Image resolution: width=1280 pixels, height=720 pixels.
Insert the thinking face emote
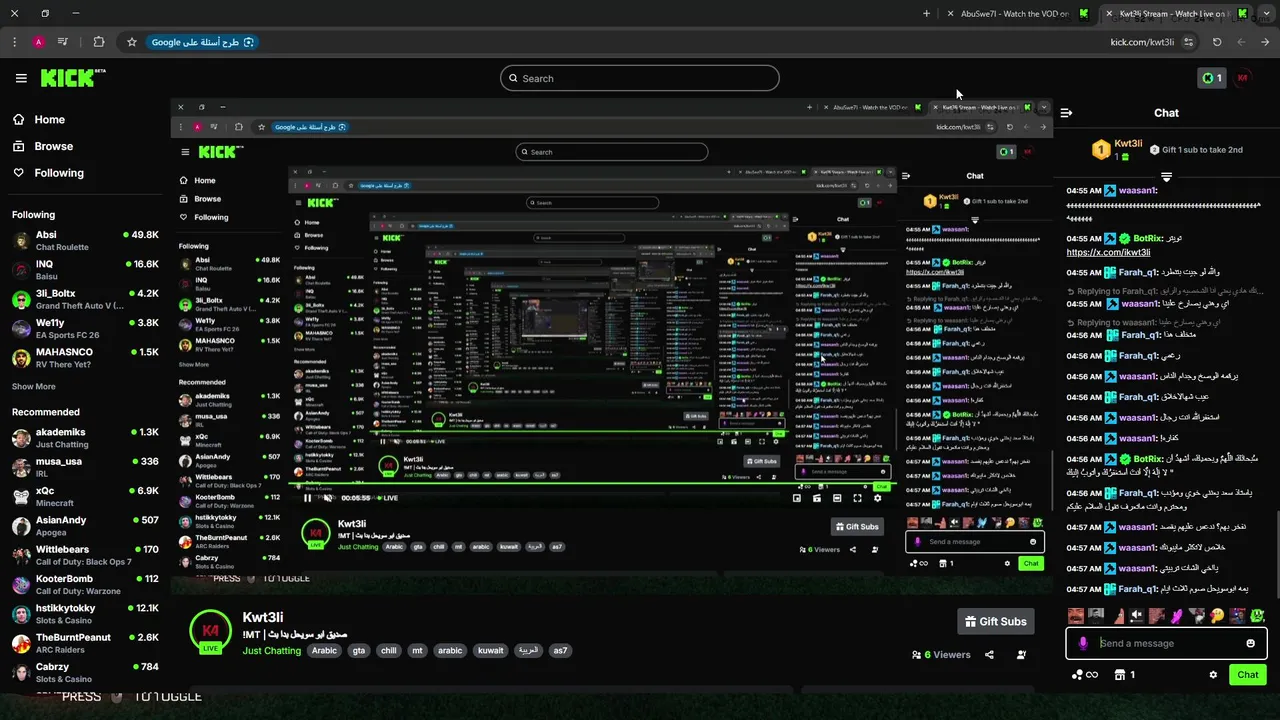coord(1217,616)
